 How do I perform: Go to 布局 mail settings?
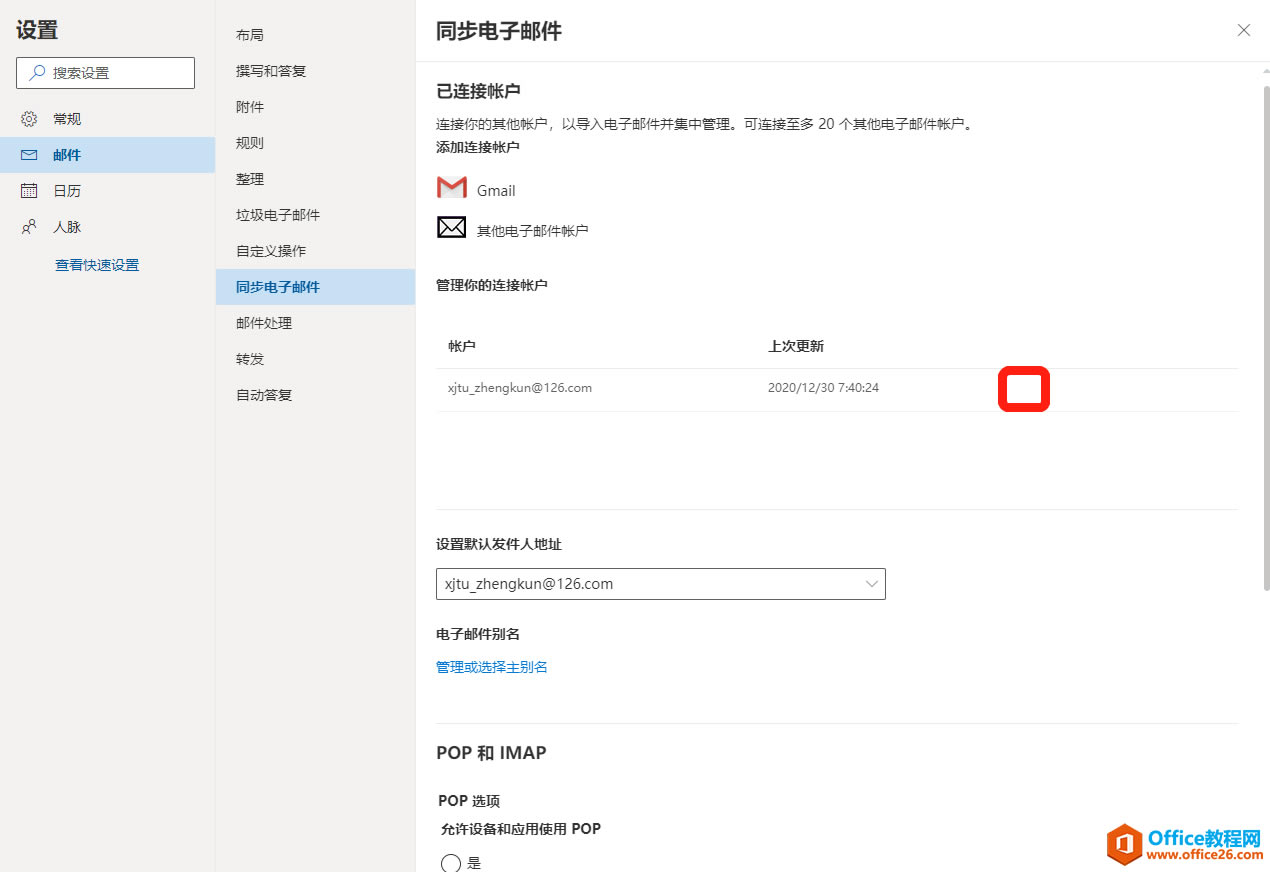coord(315,35)
